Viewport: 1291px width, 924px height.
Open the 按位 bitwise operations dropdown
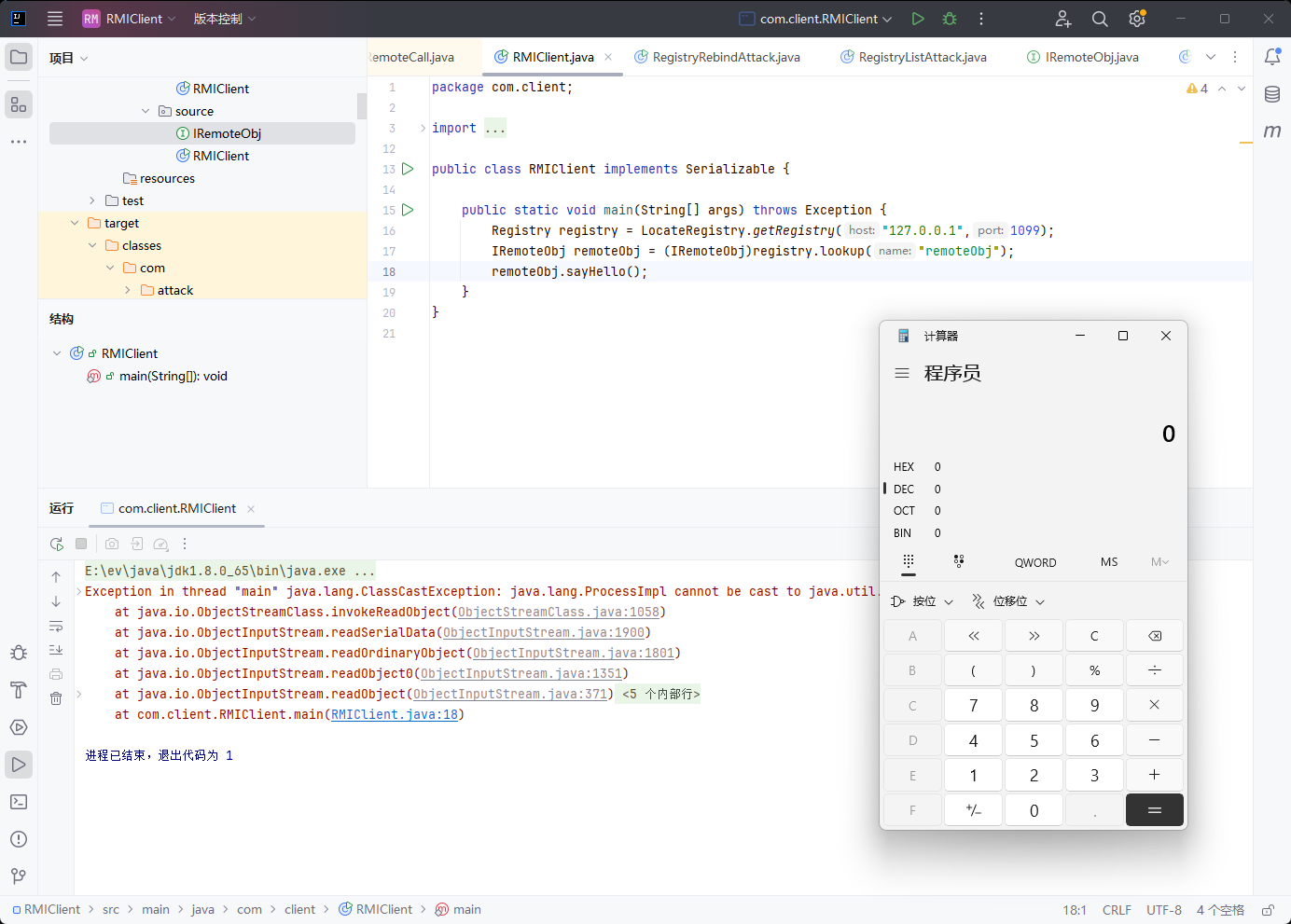[x=923, y=601]
